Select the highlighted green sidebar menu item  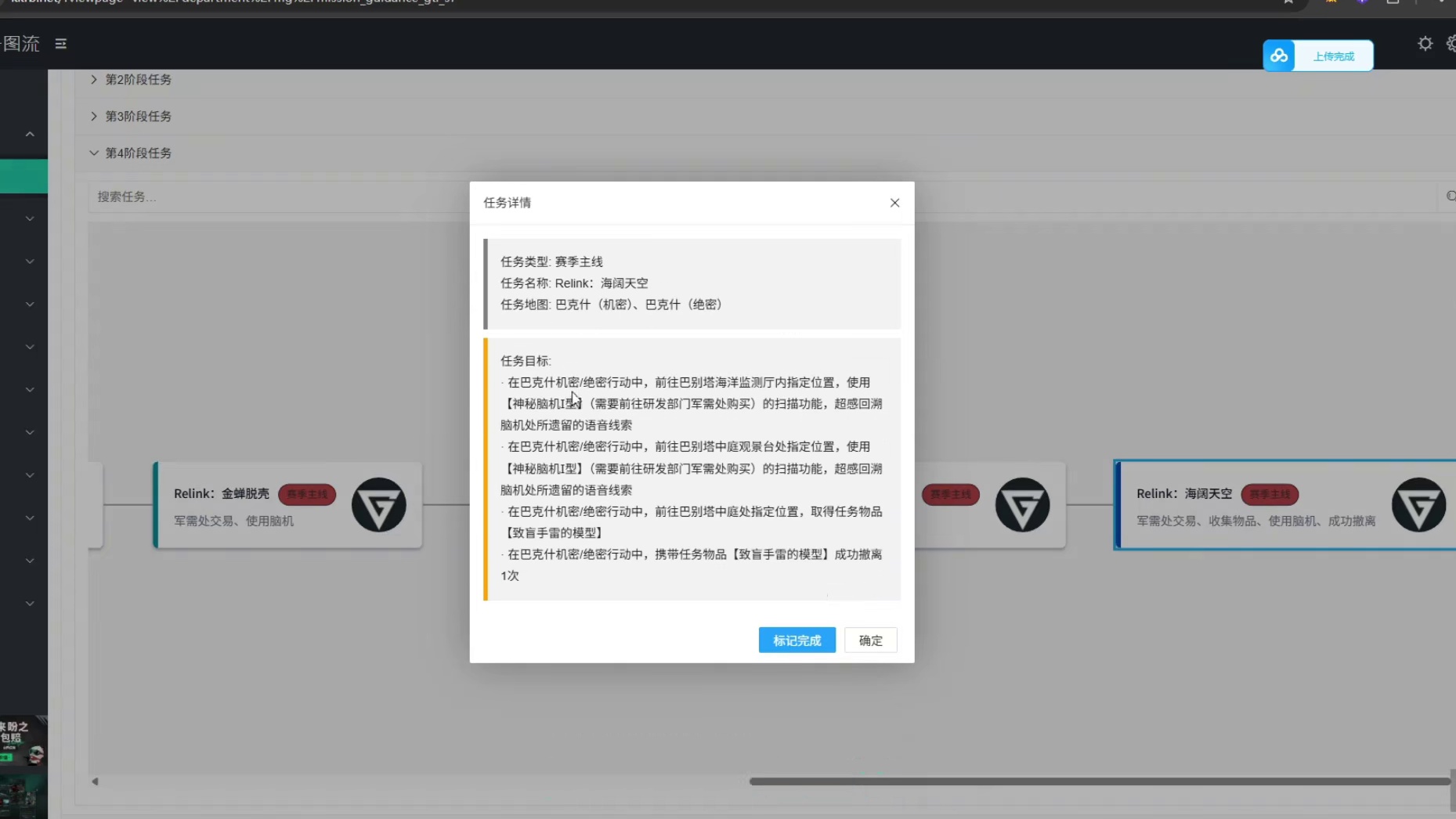point(23,176)
